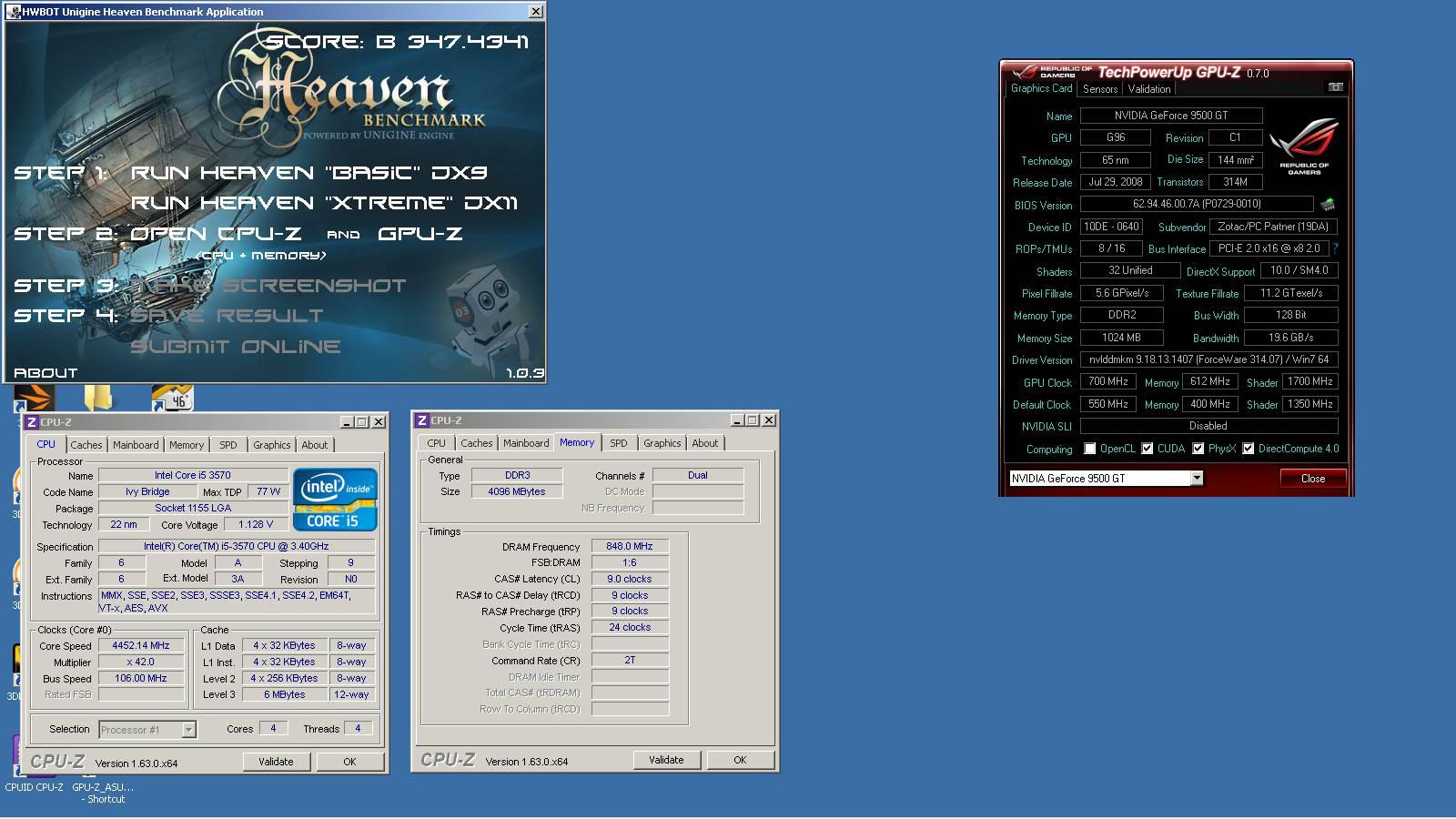Click Validate in the CPU-Z CPU window
Screen dimensions: 1456x819
coord(276,762)
